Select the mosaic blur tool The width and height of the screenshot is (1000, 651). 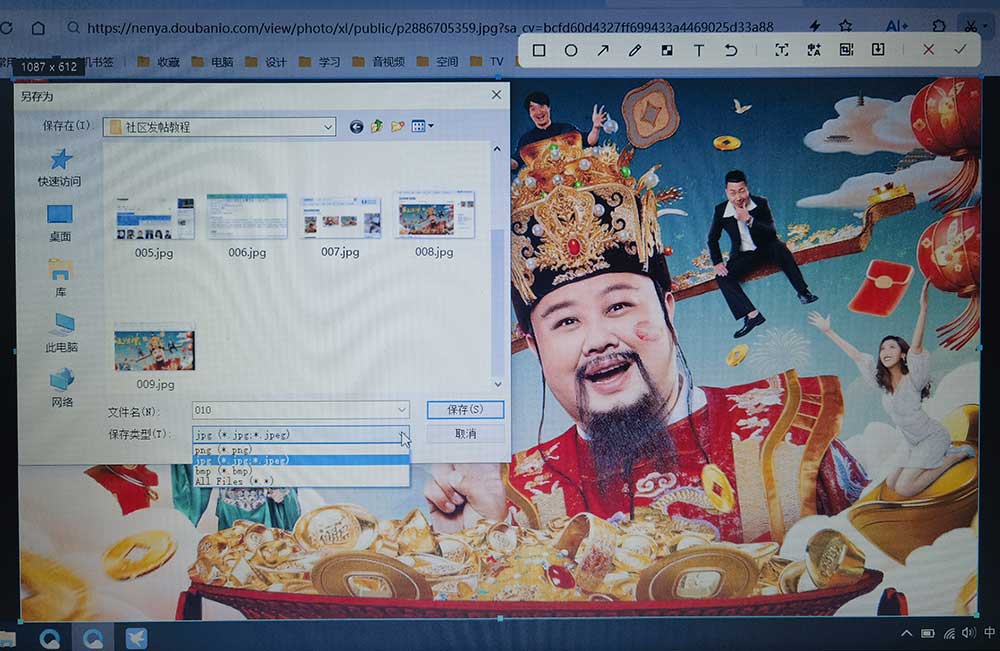tap(667, 50)
